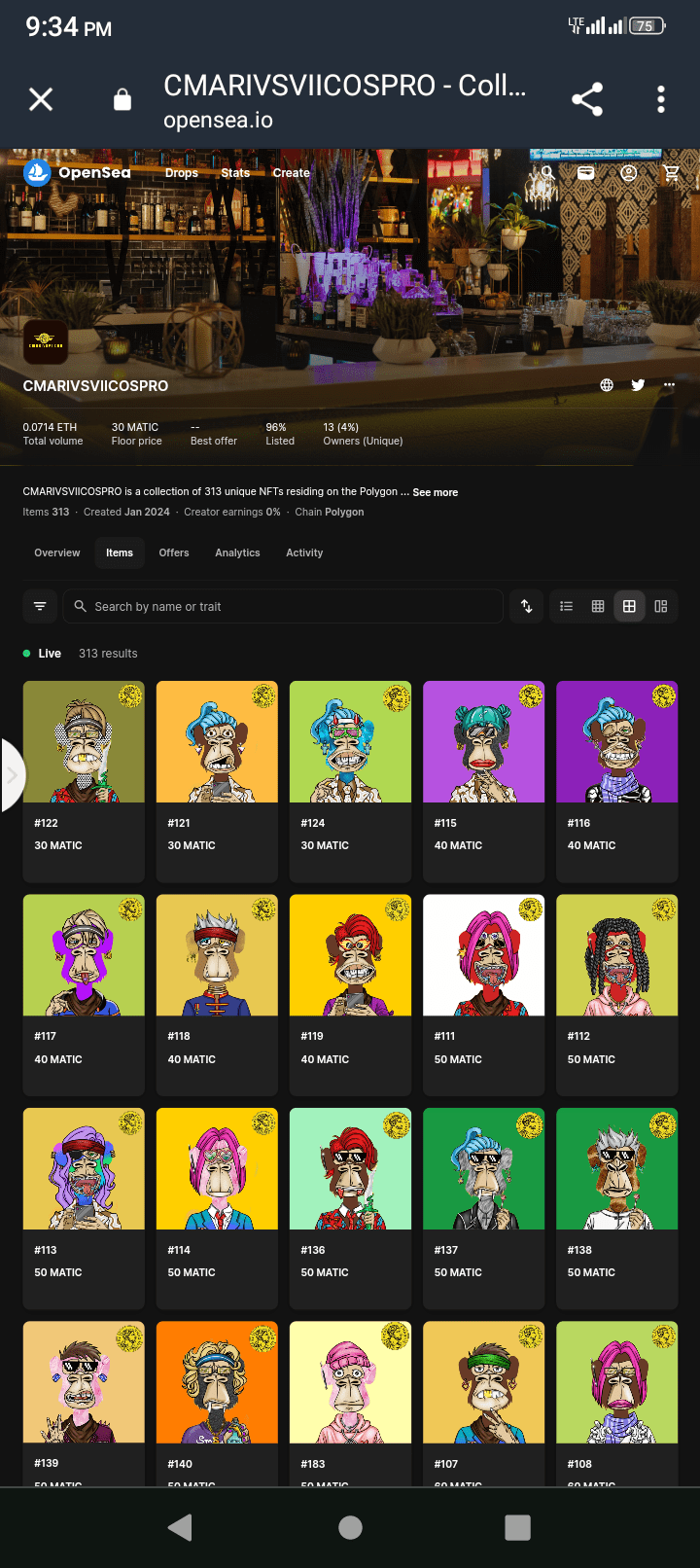Screen dimensions: 700x1568
Task: Click the '313 results' count text
Action: pyautogui.click(x=108, y=654)
